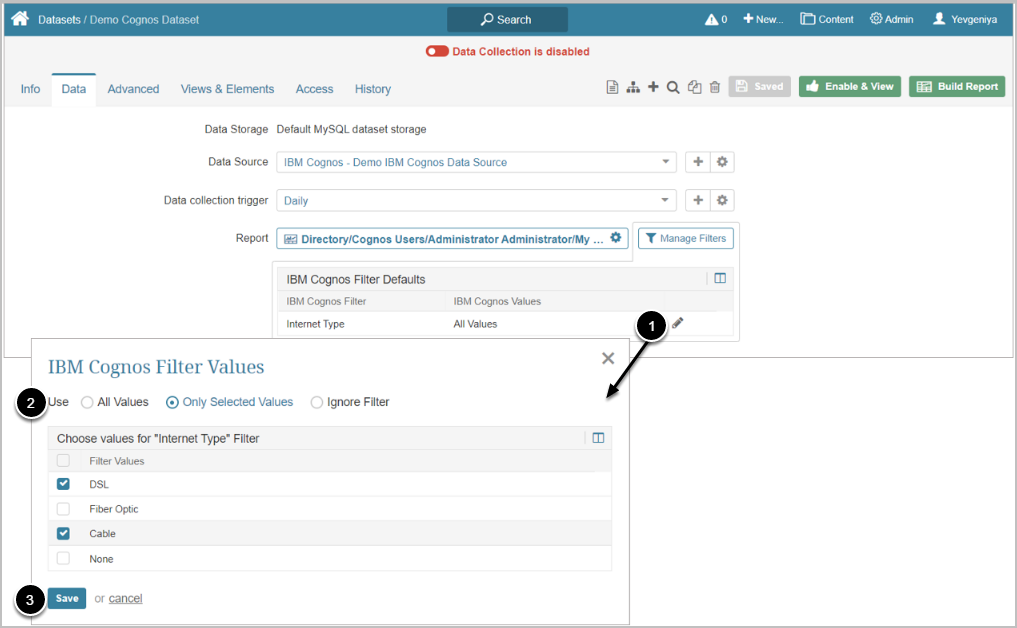Open the Views & Elements tab

click(x=227, y=89)
